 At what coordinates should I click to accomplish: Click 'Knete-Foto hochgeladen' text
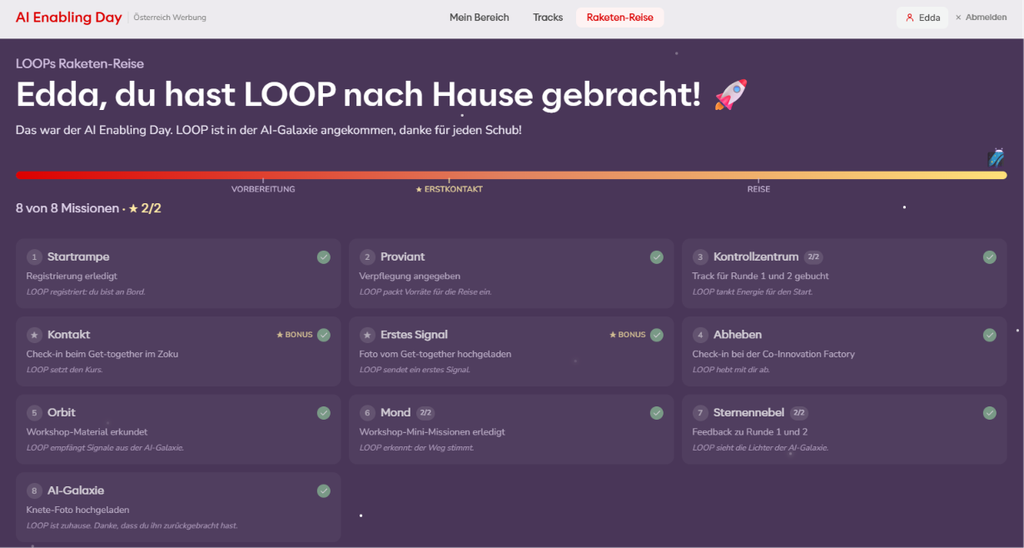[x=78, y=510]
